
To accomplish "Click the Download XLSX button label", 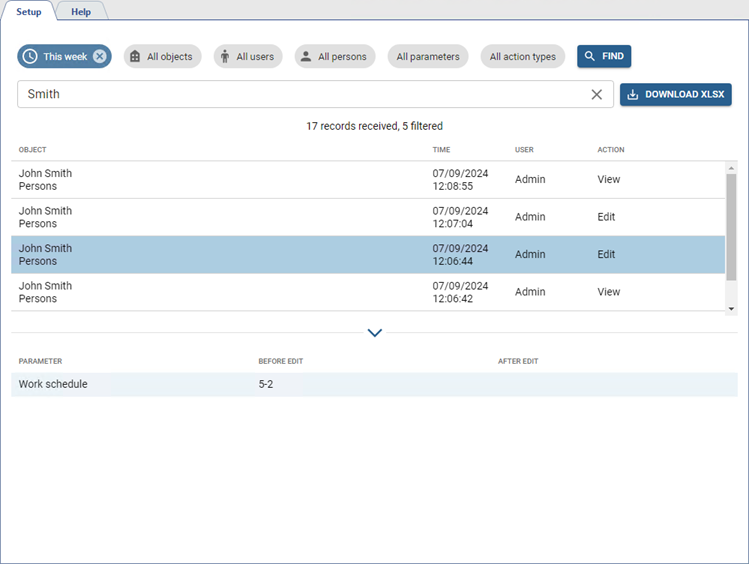I will point(685,95).
